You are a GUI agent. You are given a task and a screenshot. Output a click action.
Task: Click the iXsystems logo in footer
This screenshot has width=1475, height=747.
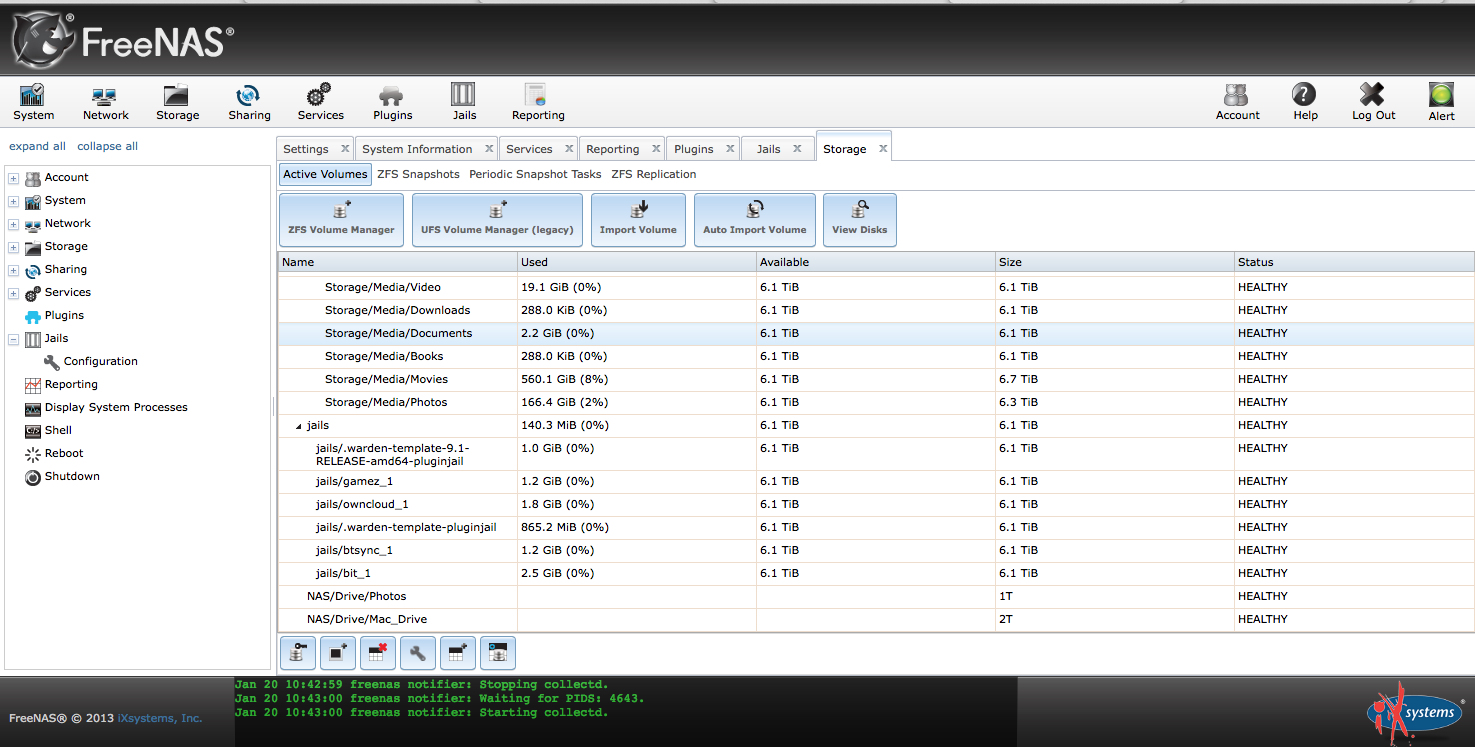(1414, 711)
